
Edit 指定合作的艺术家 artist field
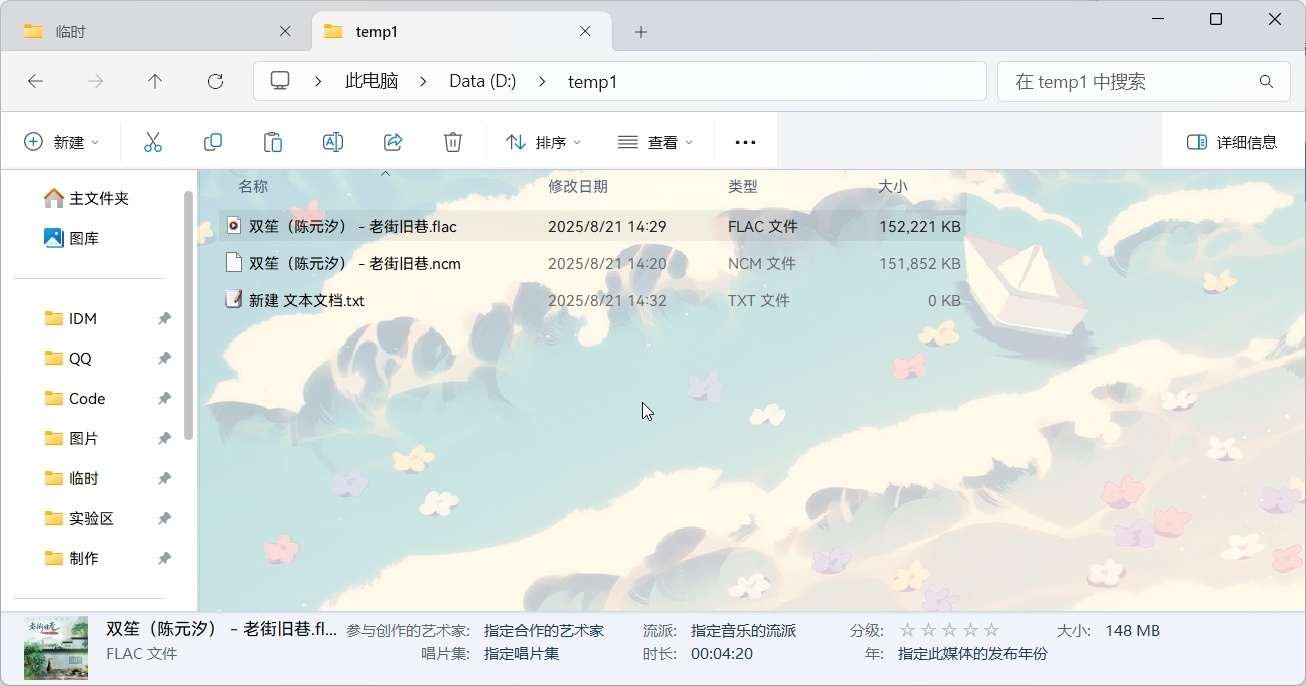pyautogui.click(x=544, y=631)
